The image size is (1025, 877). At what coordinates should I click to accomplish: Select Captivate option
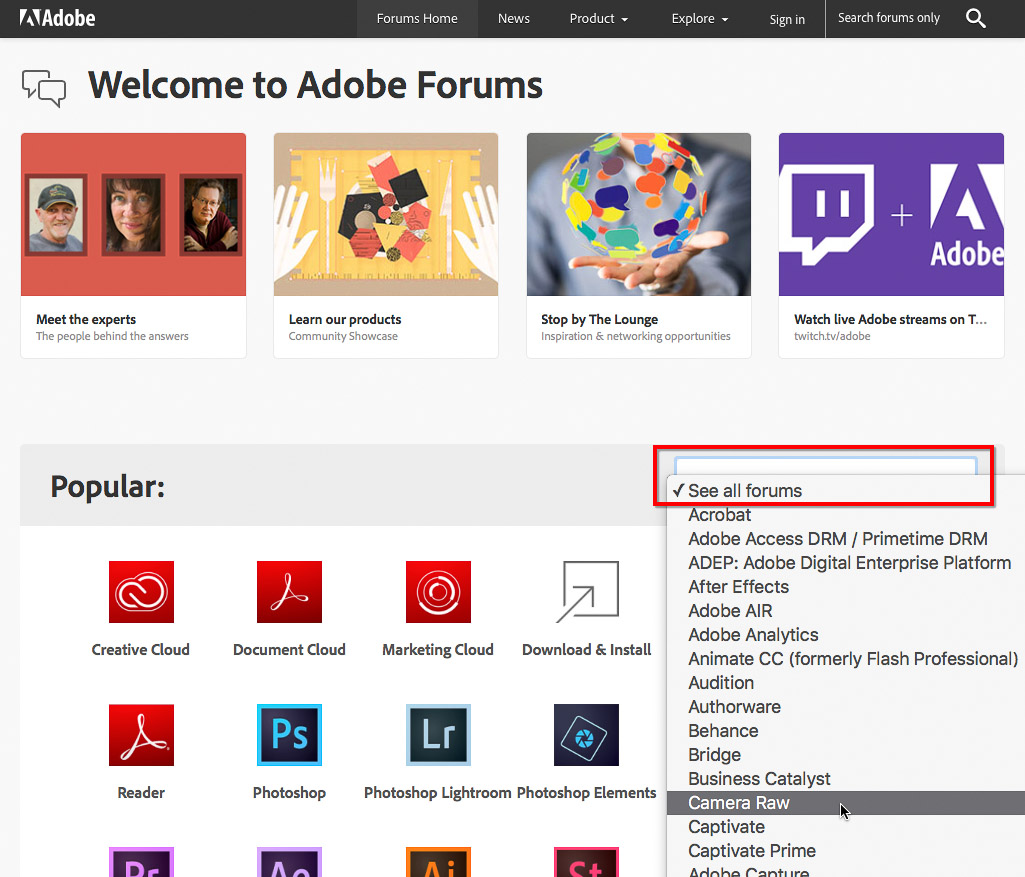tap(846, 827)
